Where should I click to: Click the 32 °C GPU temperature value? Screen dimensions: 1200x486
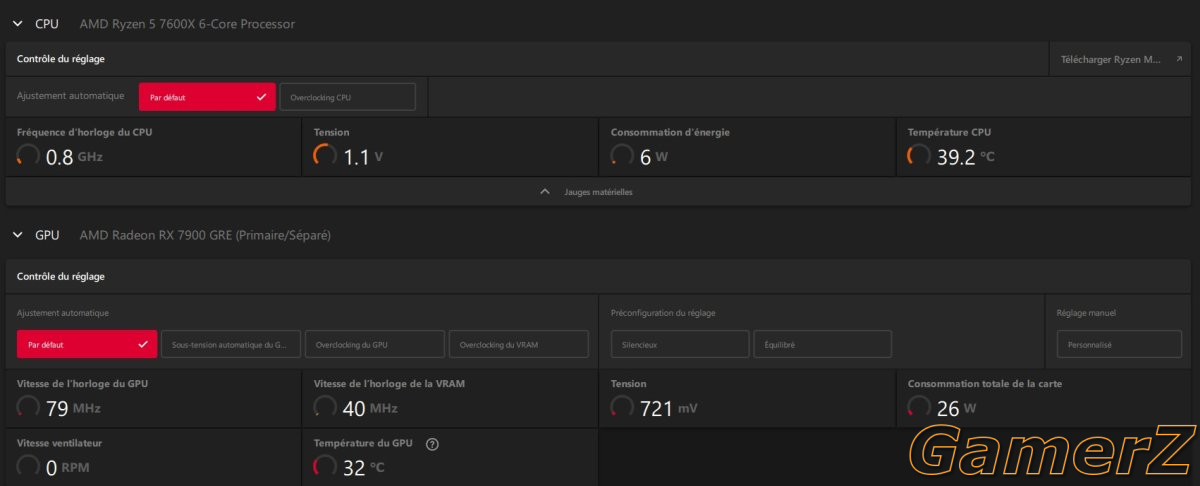pos(363,467)
